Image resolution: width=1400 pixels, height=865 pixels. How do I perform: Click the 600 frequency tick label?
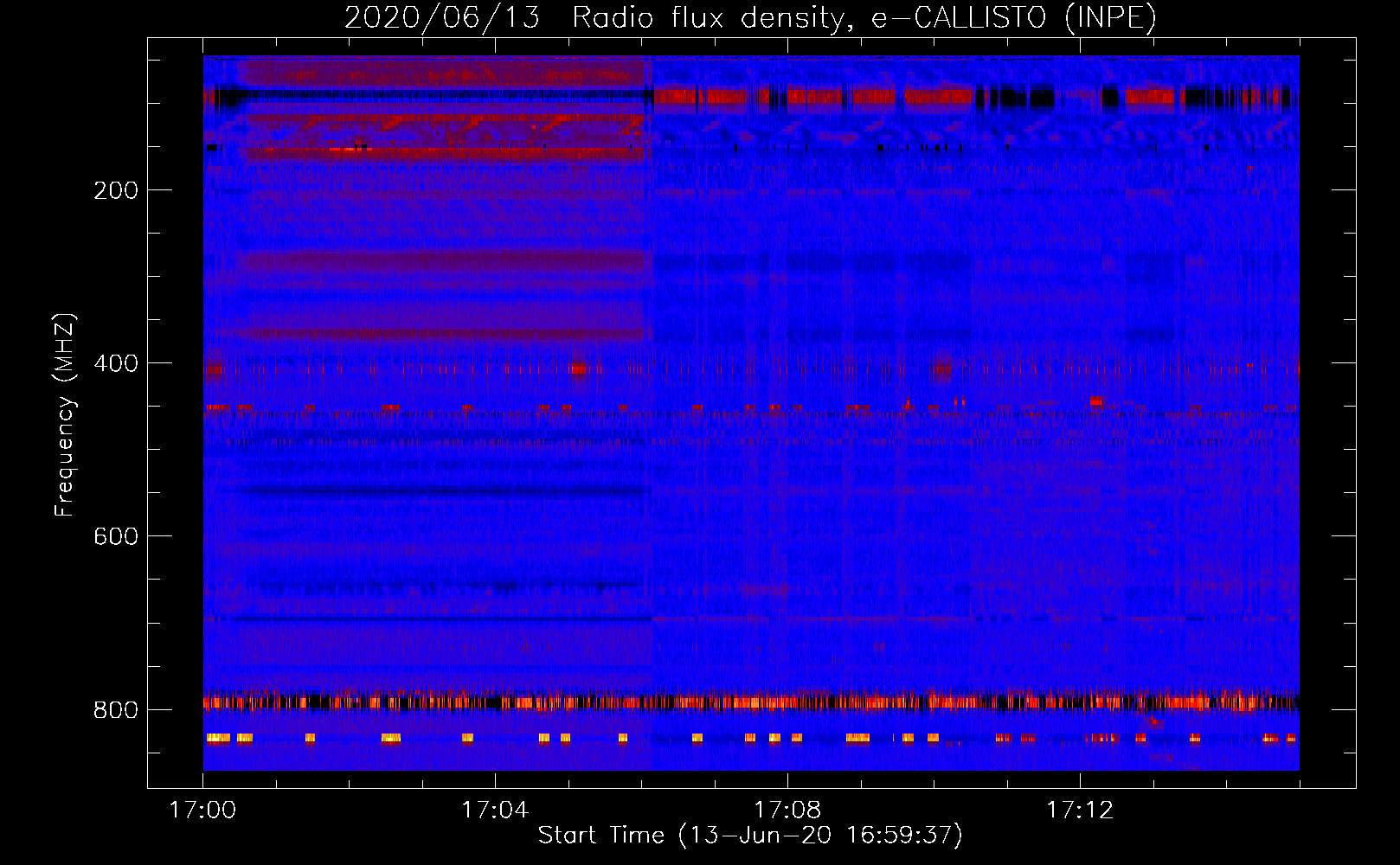pyautogui.click(x=116, y=536)
